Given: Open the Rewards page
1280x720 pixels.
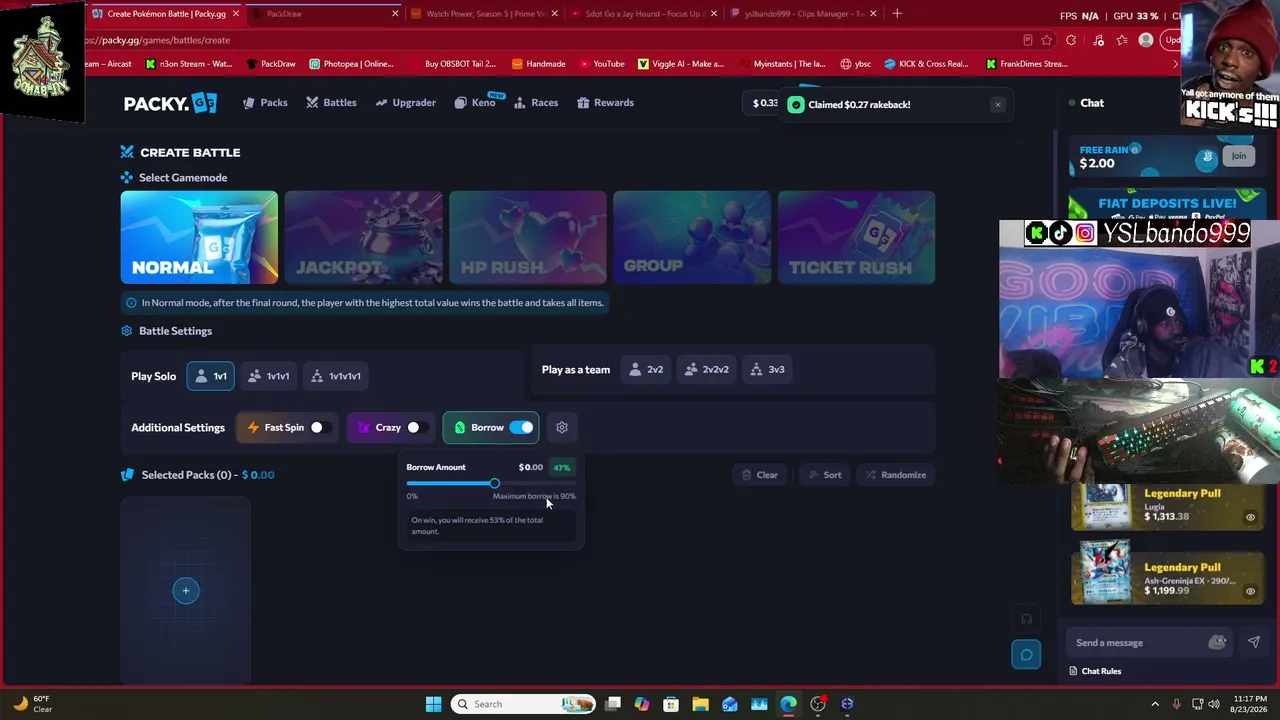Looking at the screenshot, I should [605, 103].
